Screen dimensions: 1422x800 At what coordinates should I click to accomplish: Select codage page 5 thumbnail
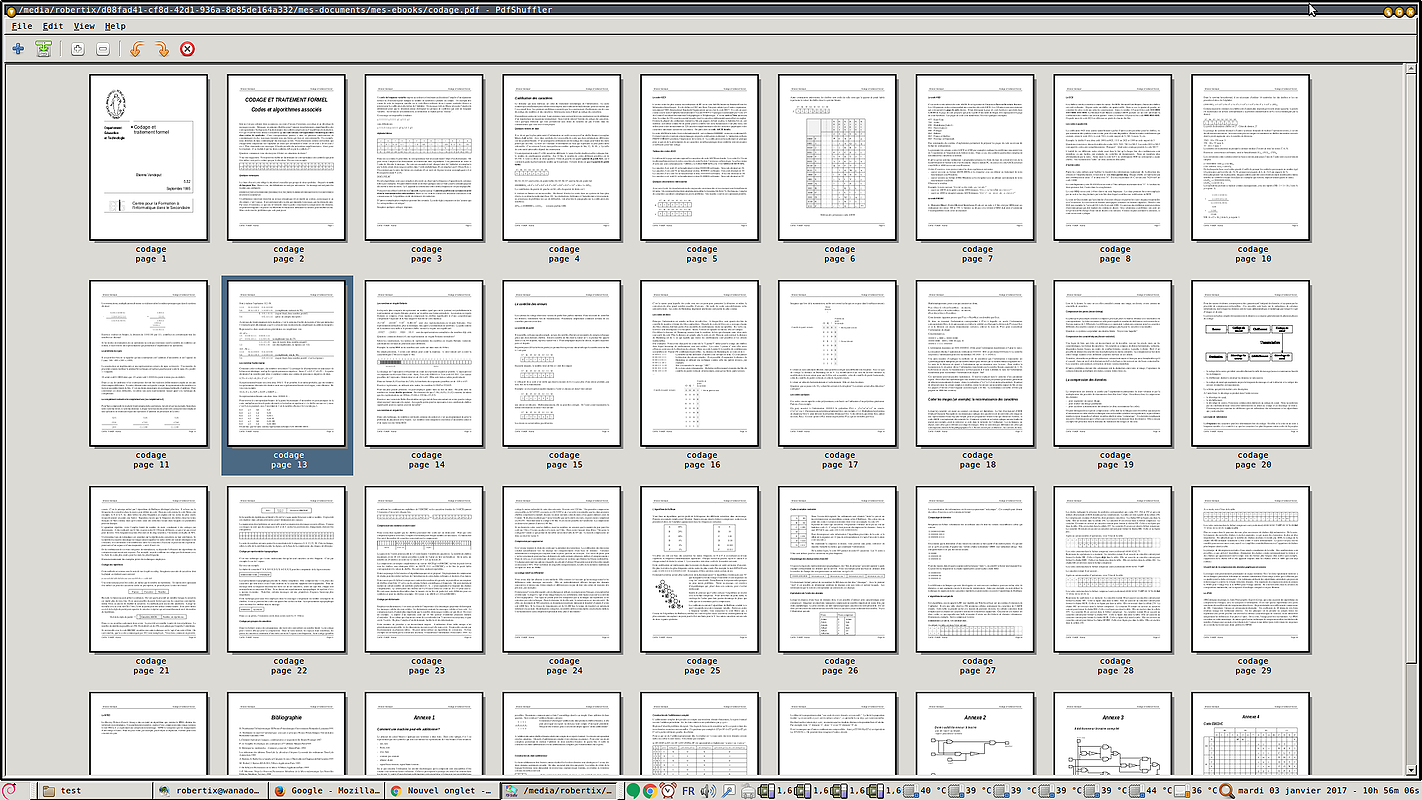(x=701, y=157)
